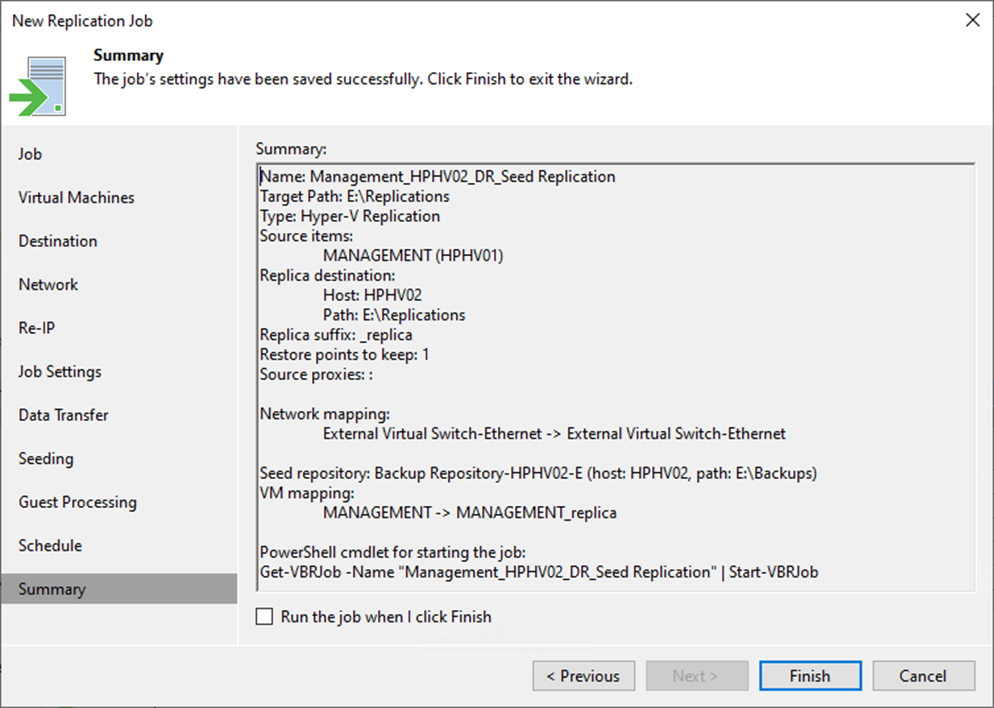Viewport: 994px width, 708px height.
Task: Select the Network wizard step
Action: pos(48,284)
